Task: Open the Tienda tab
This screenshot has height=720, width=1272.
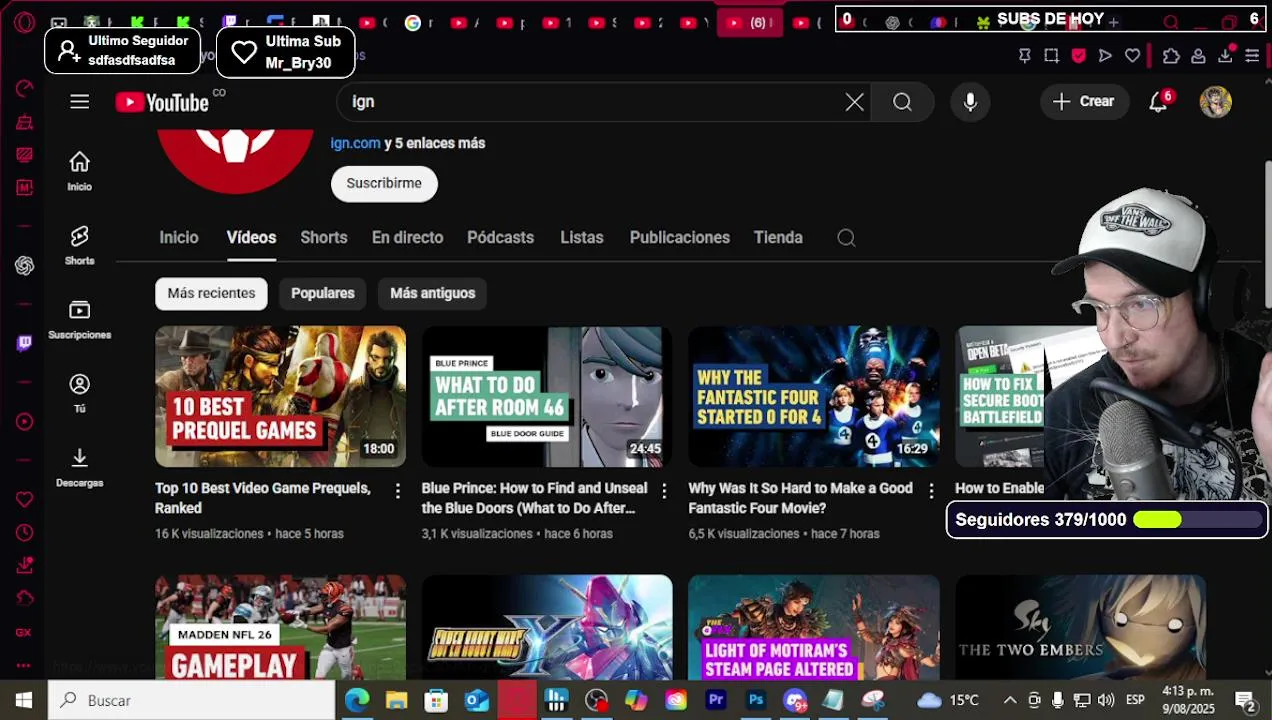Action: 778,238
